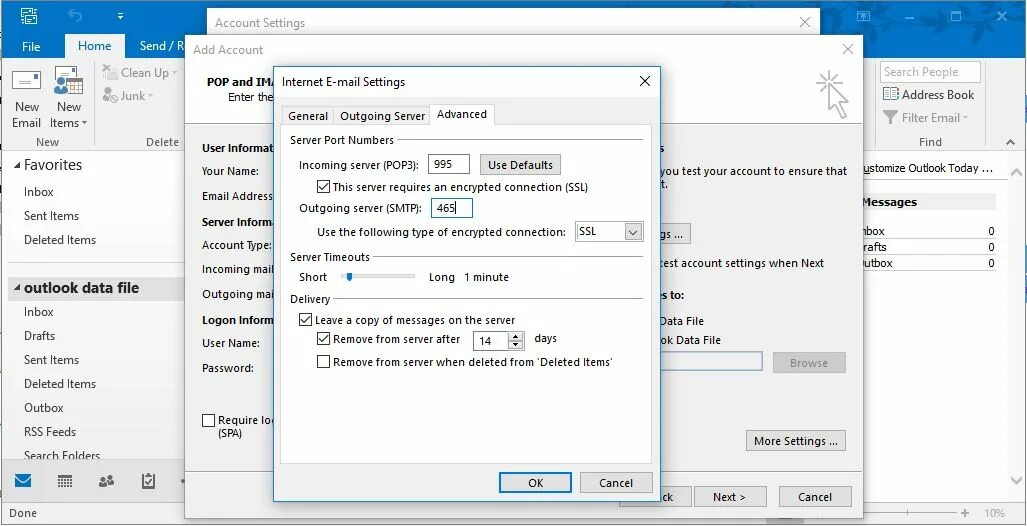Screen dimensions: 1027x526
Task: Open Drafts under outlook data file
Action: coord(39,335)
